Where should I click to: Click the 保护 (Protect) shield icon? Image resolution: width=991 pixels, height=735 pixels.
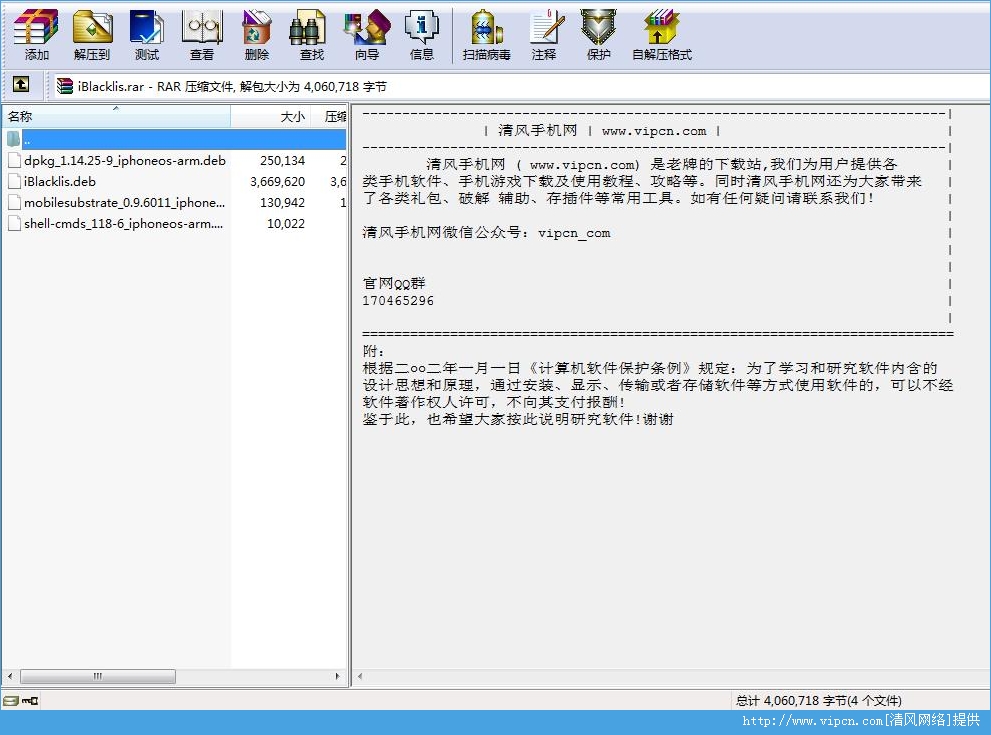tap(598, 34)
